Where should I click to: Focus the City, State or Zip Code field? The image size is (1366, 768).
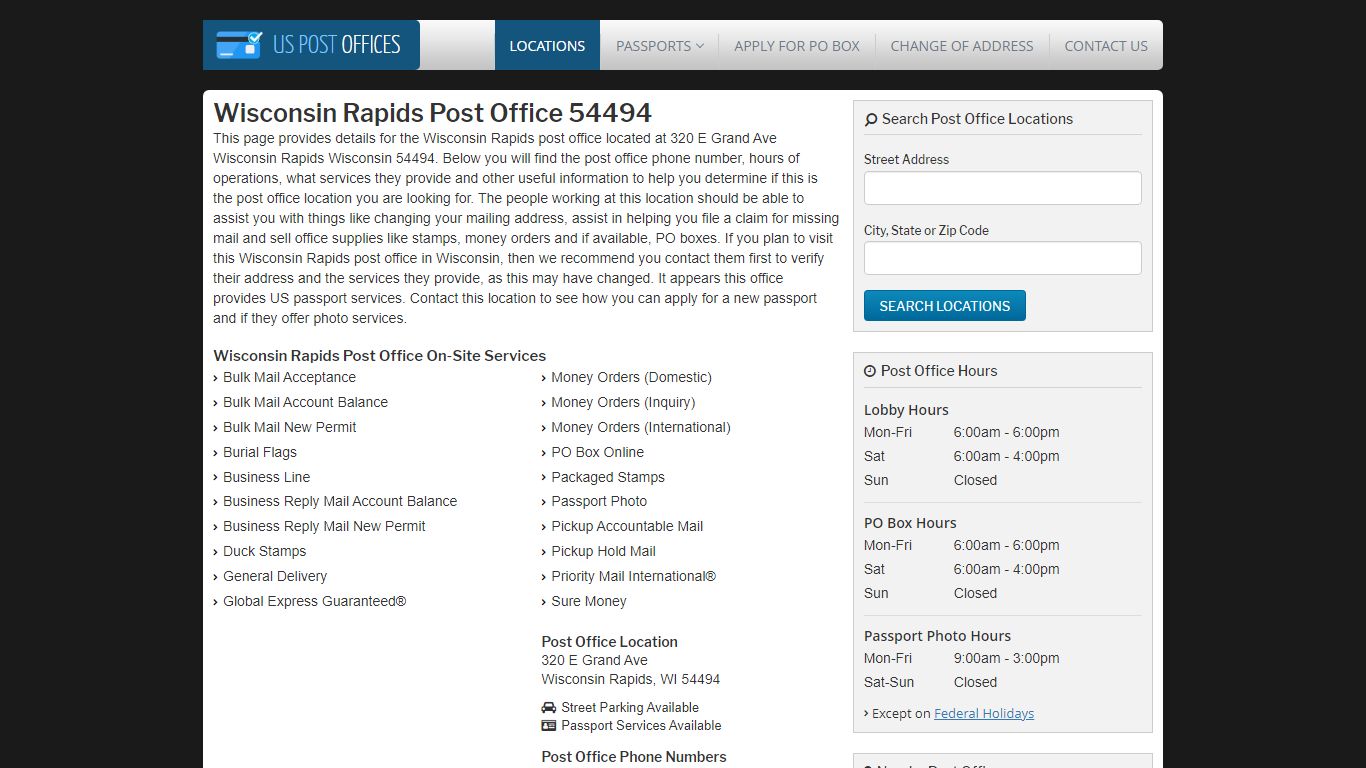point(1003,258)
